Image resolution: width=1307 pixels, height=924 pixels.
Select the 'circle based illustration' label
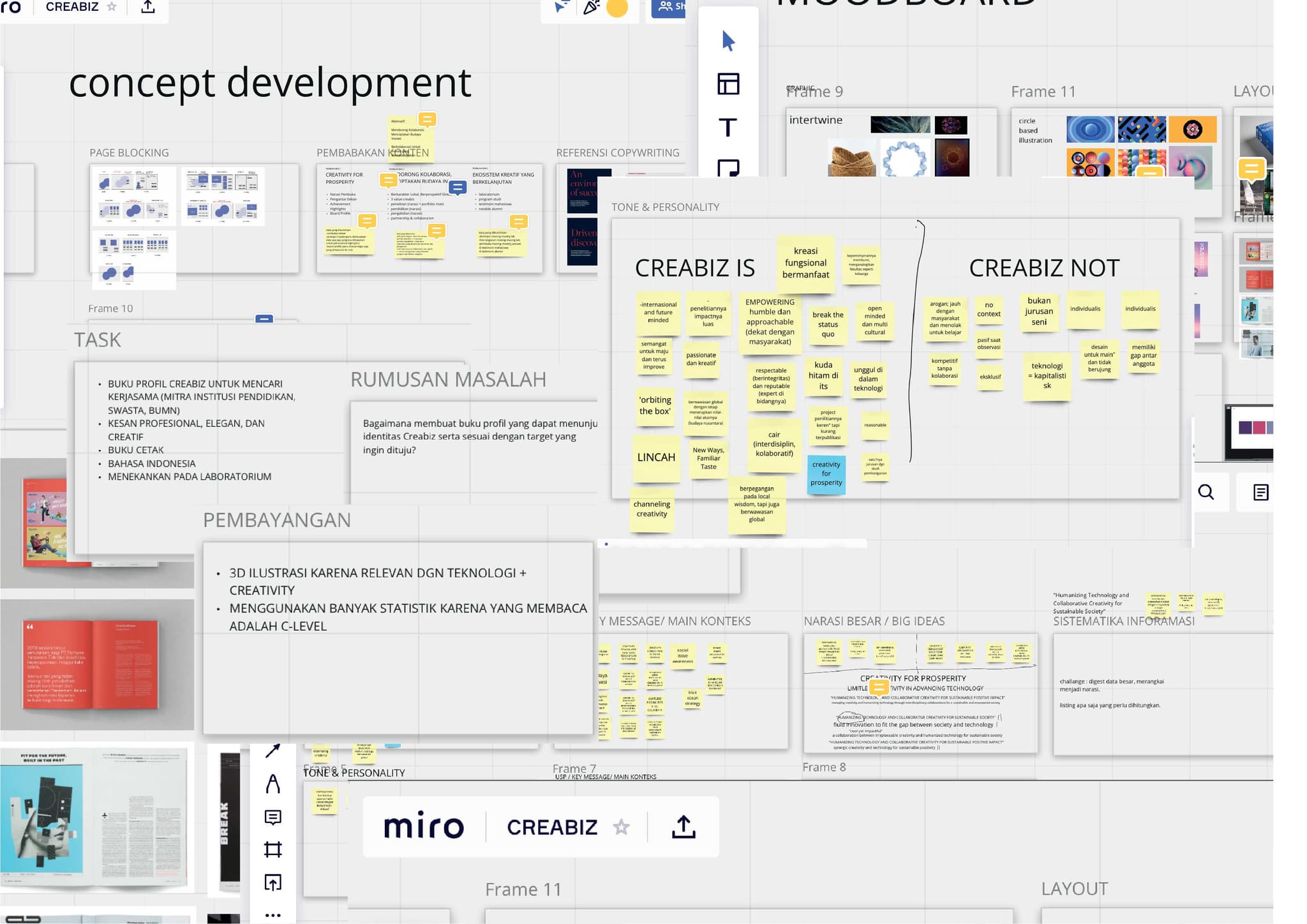pyautogui.click(x=1035, y=130)
